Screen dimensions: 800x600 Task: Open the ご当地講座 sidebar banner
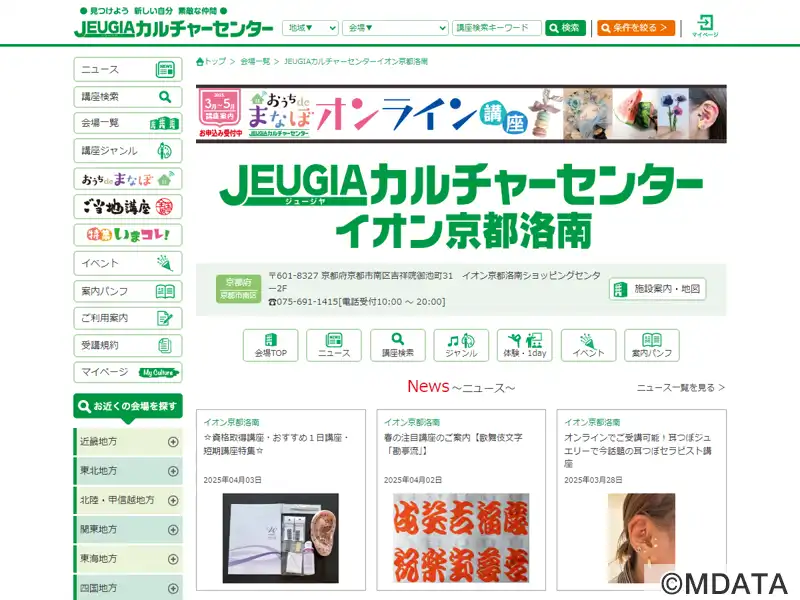pyautogui.click(x=128, y=207)
